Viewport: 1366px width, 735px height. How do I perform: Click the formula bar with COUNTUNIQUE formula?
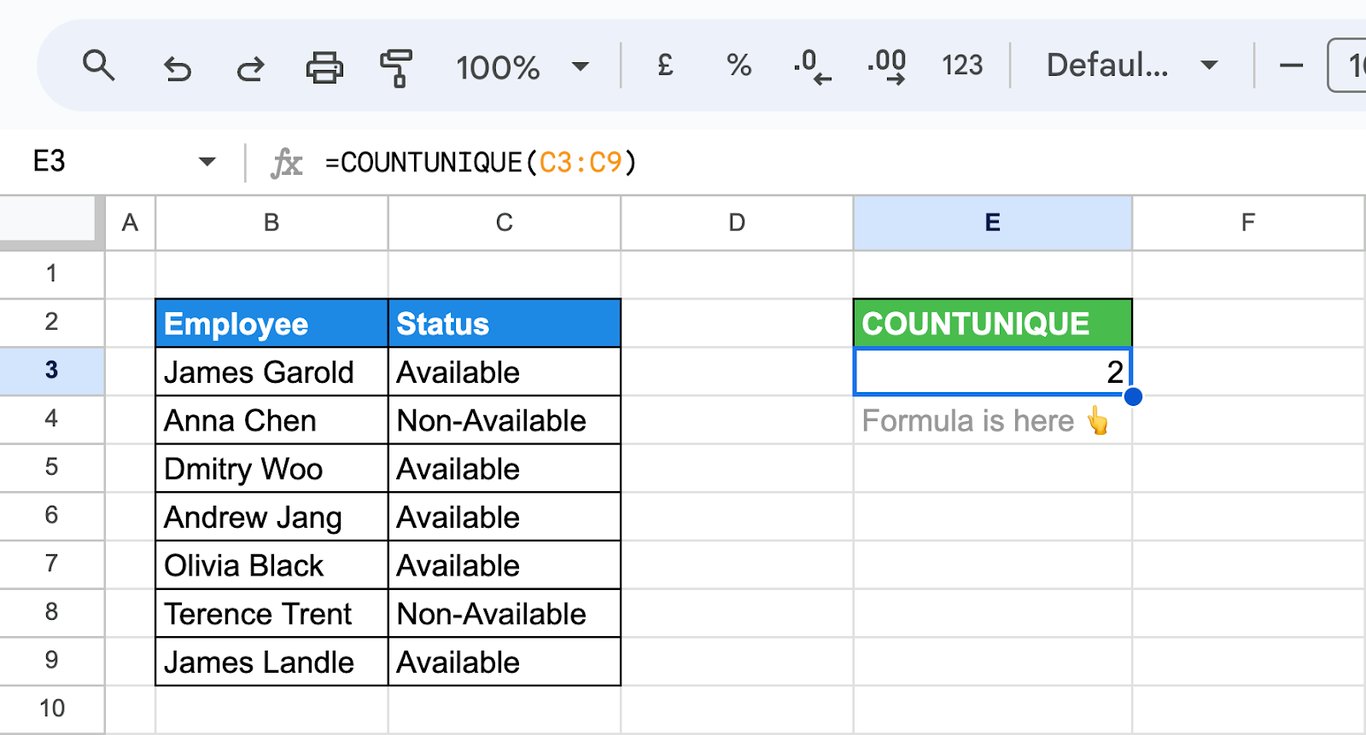click(x=840, y=162)
